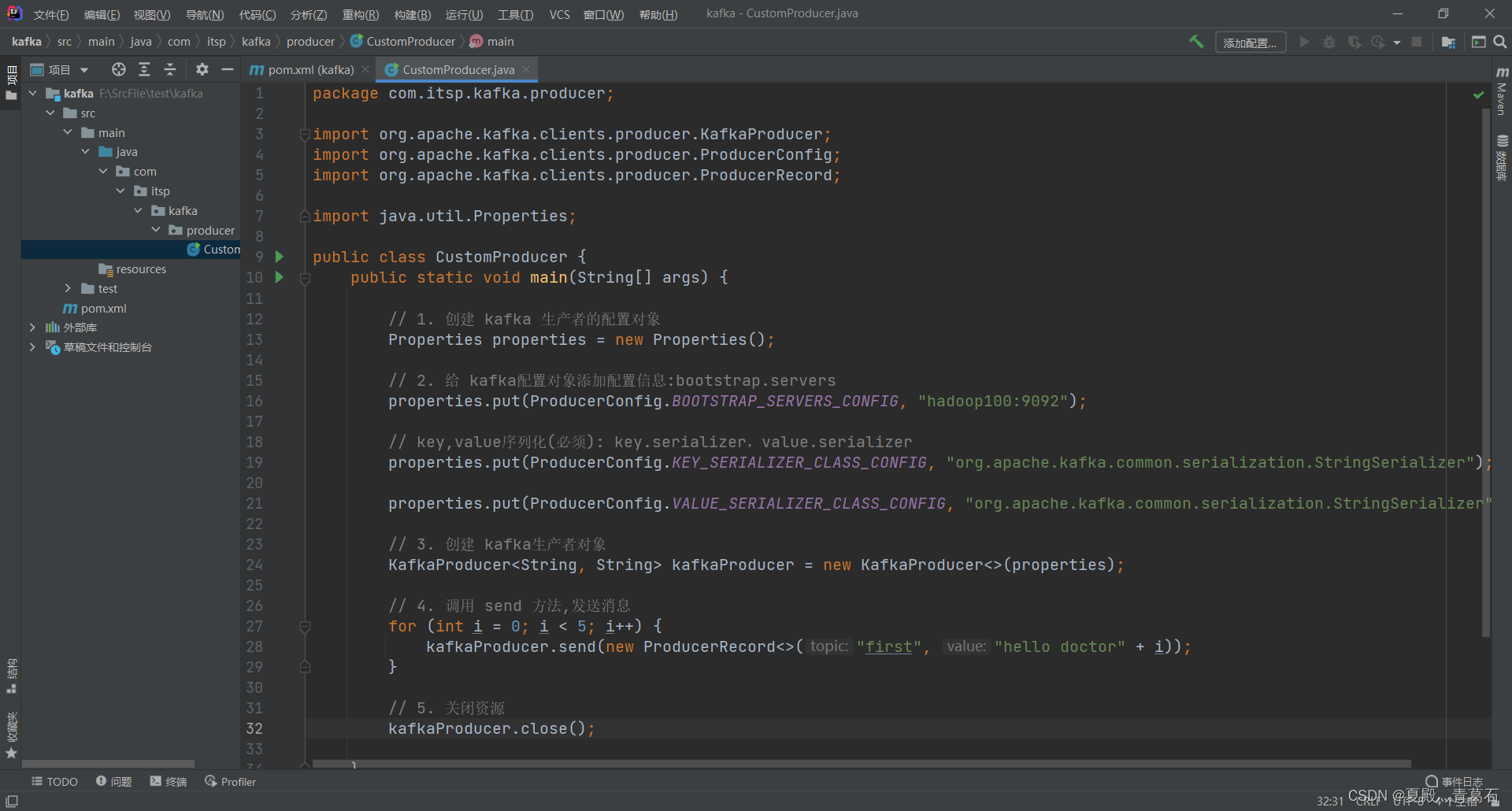The height and width of the screenshot is (811, 1512).
Task: Open the 终端 terminal tool window
Action: point(169,782)
